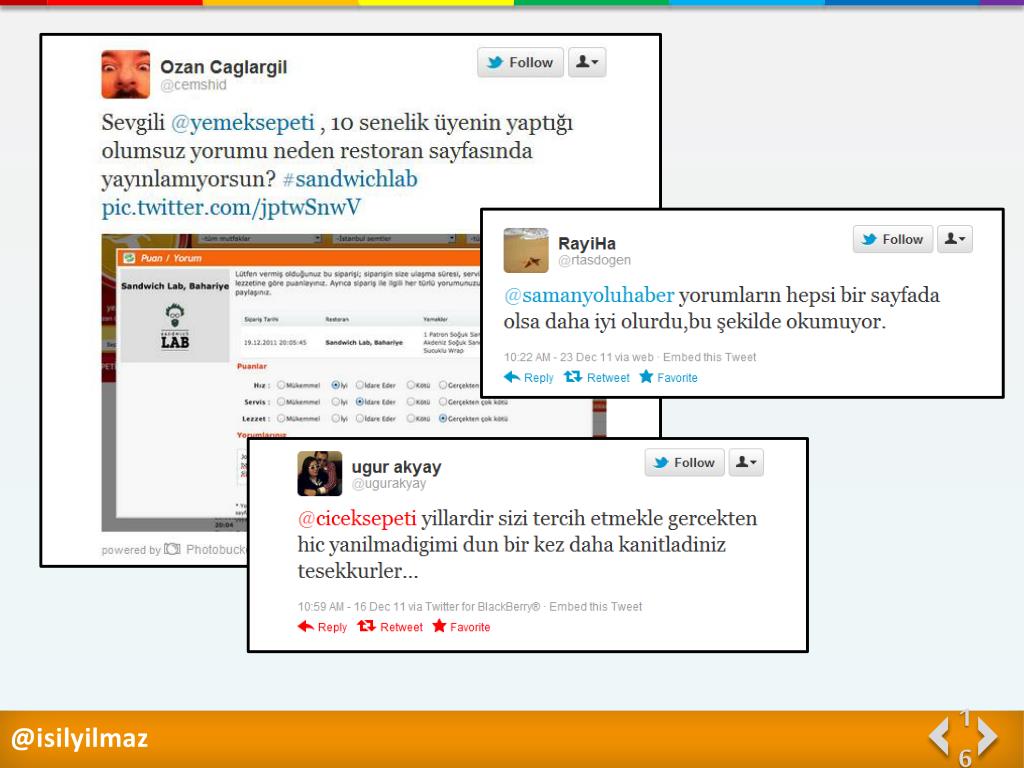Open Ozan Caglargil's profile avatar
The width and height of the screenshot is (1024, 768).
[x=125, y=74]
